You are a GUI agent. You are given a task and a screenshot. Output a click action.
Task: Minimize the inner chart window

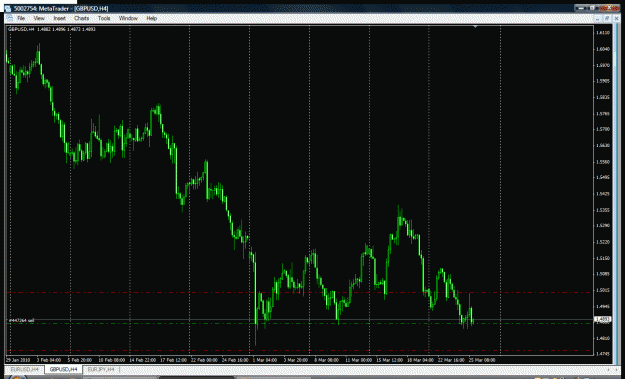tap(598, 18)
